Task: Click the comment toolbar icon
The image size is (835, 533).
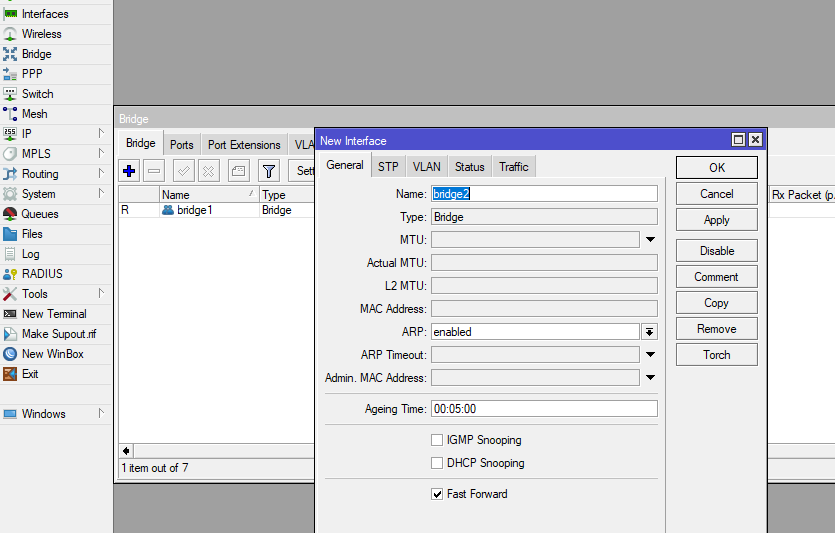Action: (239, 171)
